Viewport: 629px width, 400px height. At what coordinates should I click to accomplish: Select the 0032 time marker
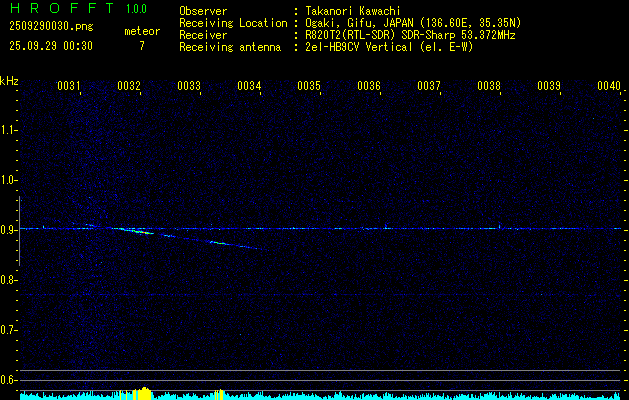[x=129, y=87]
